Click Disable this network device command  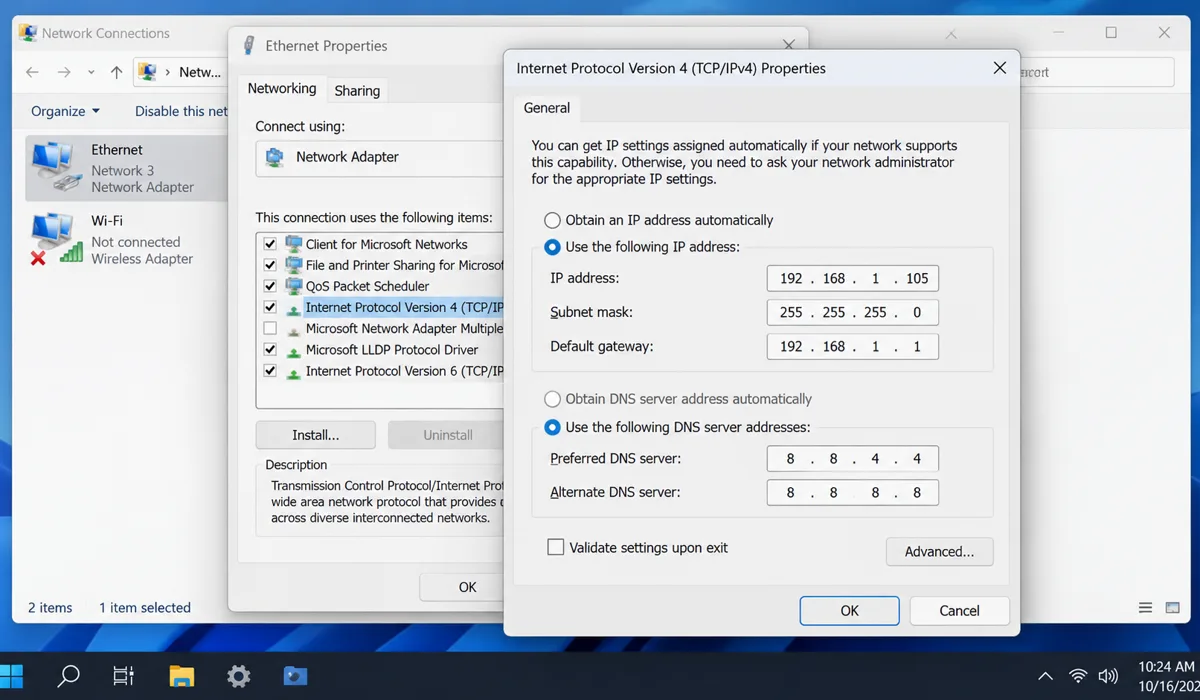point(181,111)
